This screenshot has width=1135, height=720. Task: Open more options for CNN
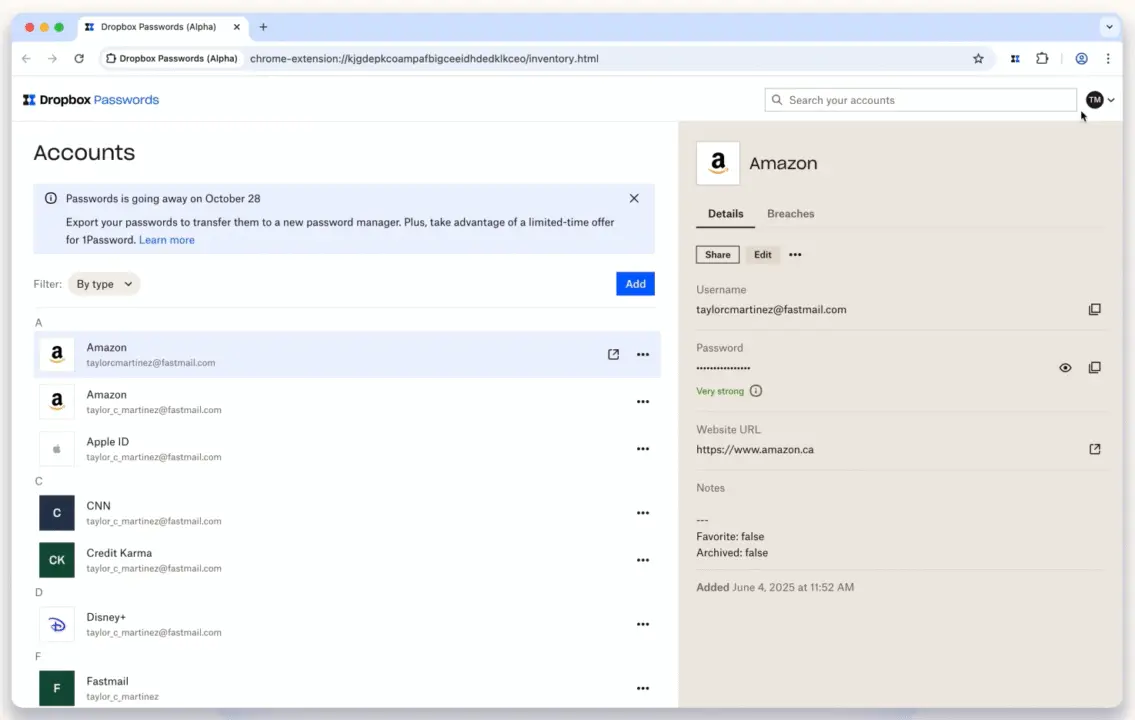coord(643,513)
